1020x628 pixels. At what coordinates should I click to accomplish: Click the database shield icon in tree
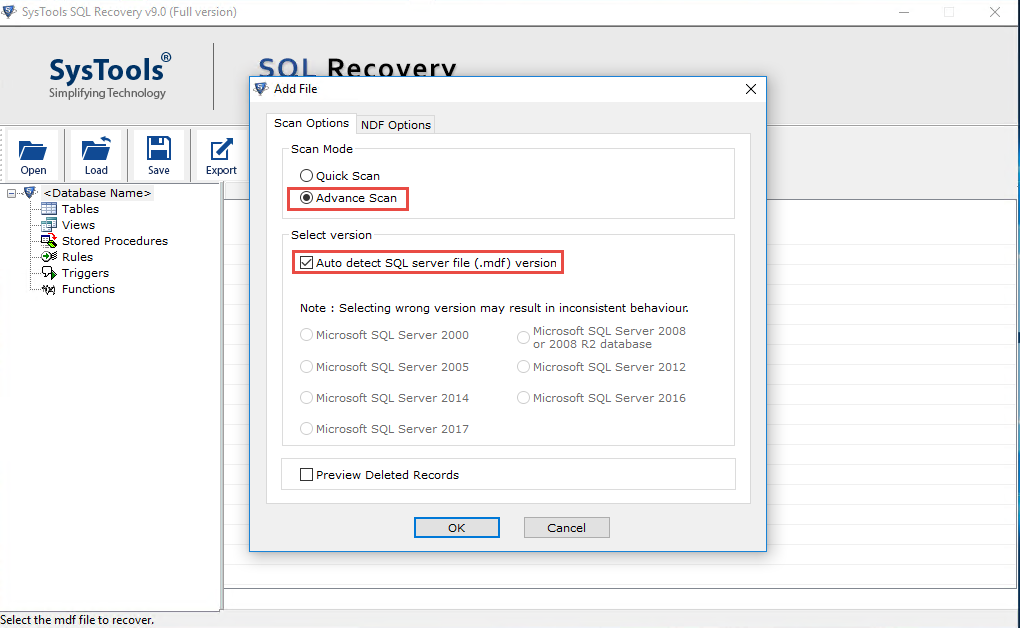[30, 193]
